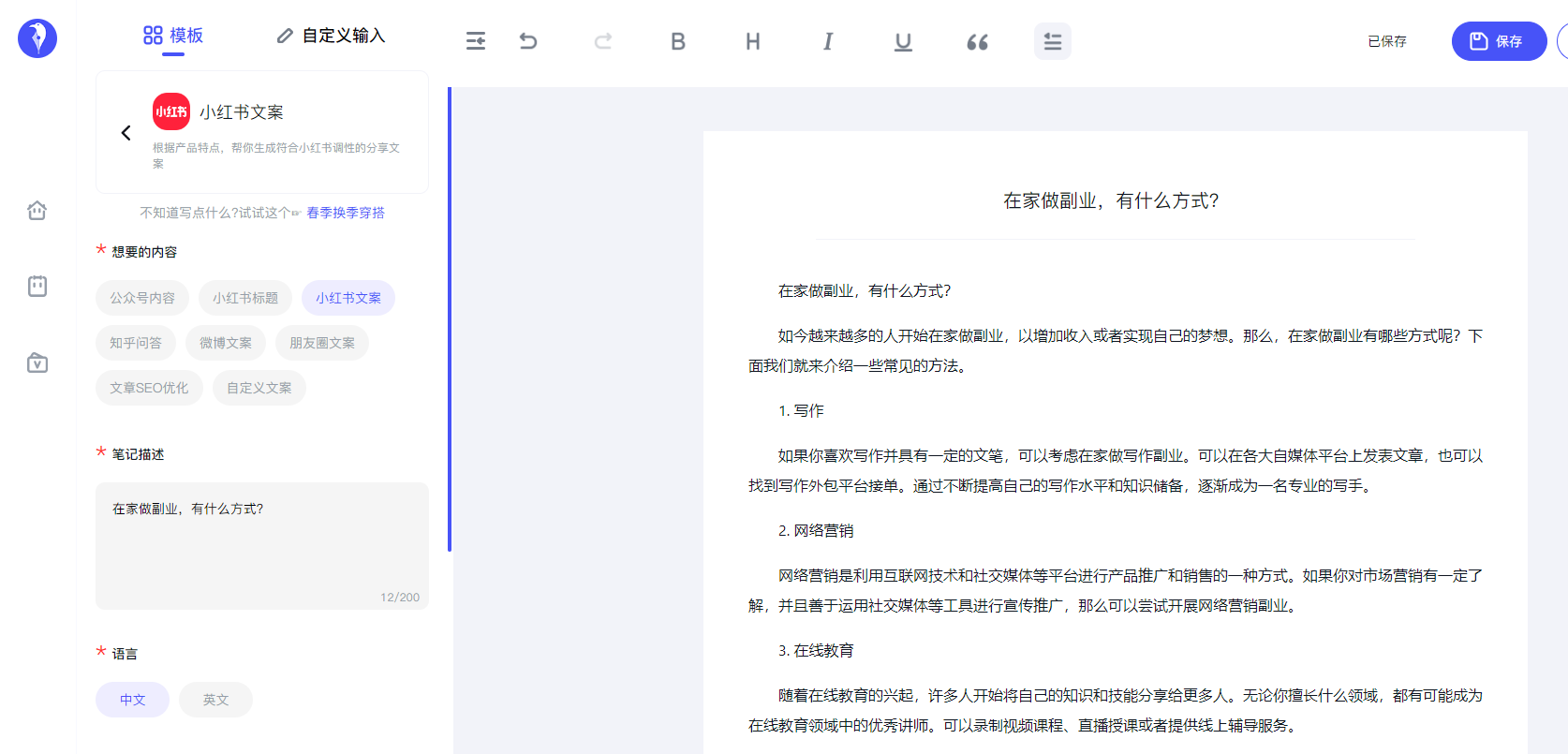
Task: Click the heading '1. 写作' in document
Action: [801, 410]
